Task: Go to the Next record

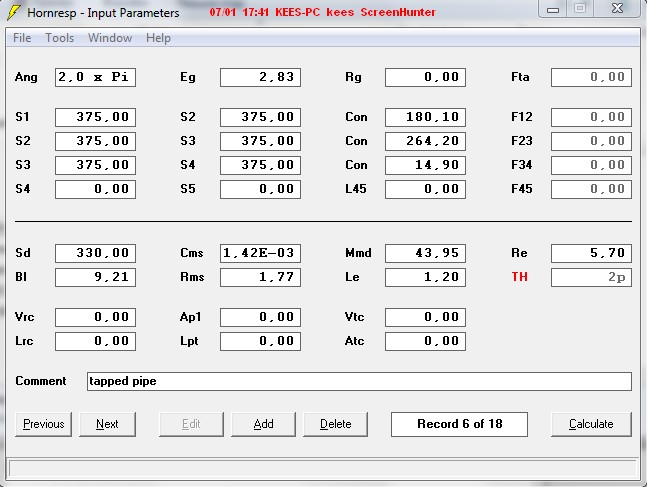Action: (x=107, y=424)
